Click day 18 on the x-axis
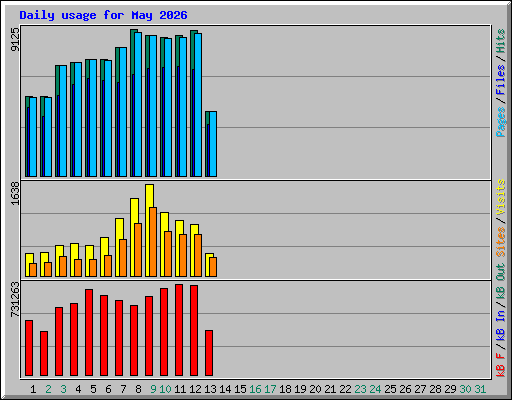 click(x=285, y=389)
